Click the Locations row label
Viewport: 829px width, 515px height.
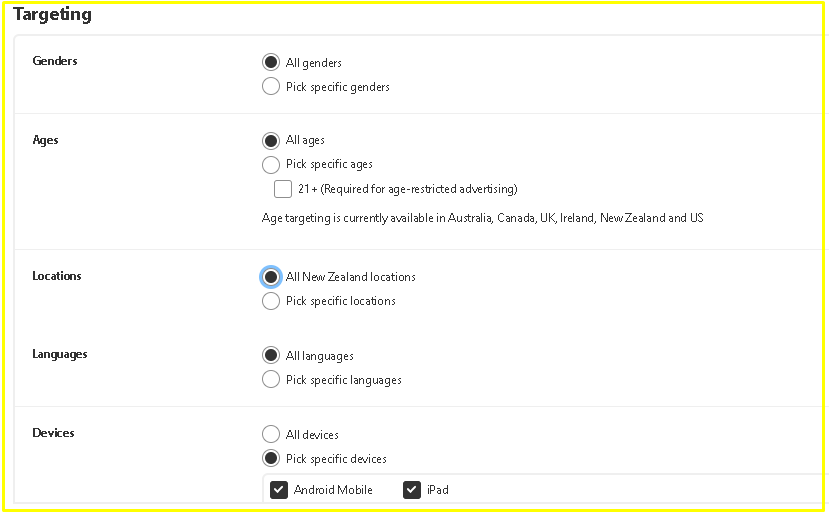coord(57,276)
